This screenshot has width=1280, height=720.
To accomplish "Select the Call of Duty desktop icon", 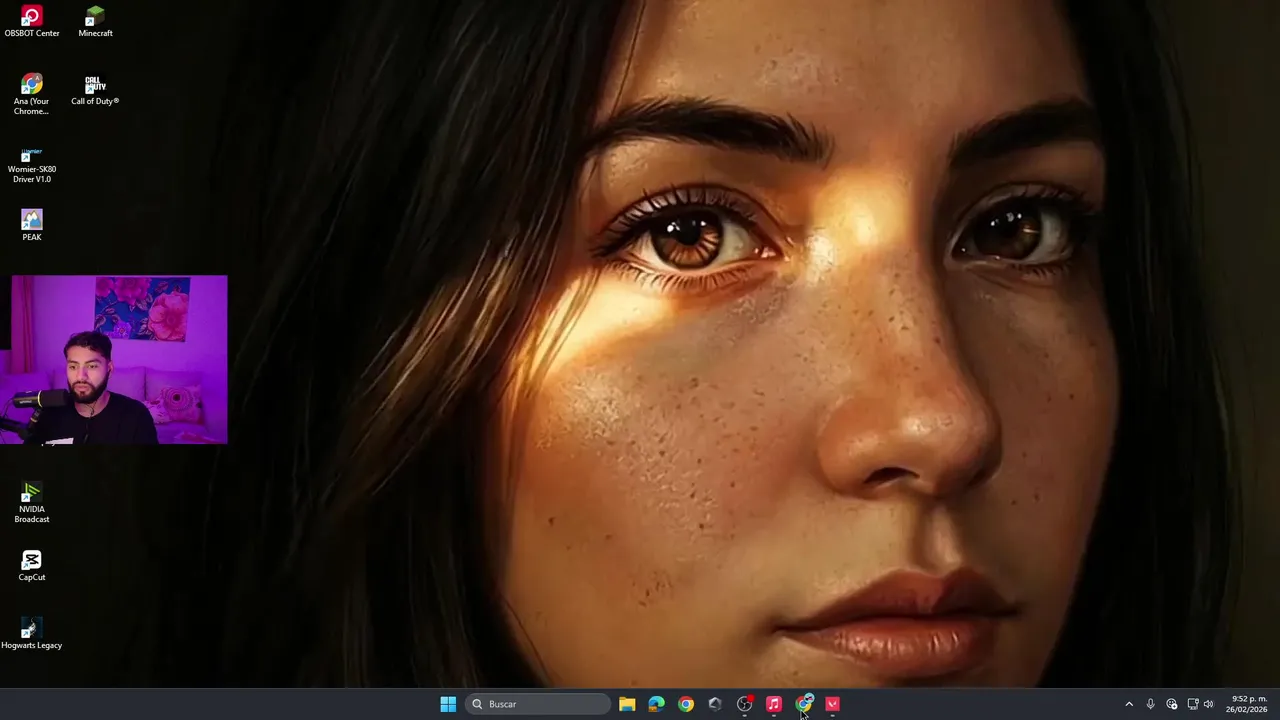I will pos(95,90).
